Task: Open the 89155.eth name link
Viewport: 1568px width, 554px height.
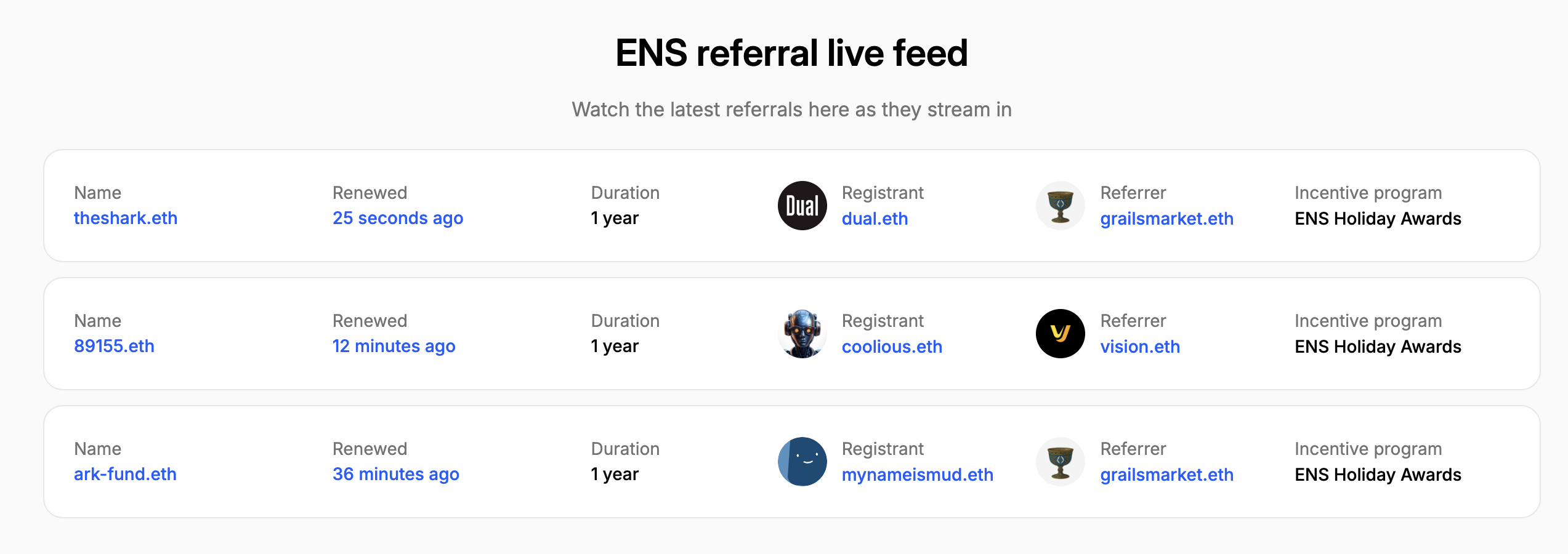Action: (x=114, y=347)
